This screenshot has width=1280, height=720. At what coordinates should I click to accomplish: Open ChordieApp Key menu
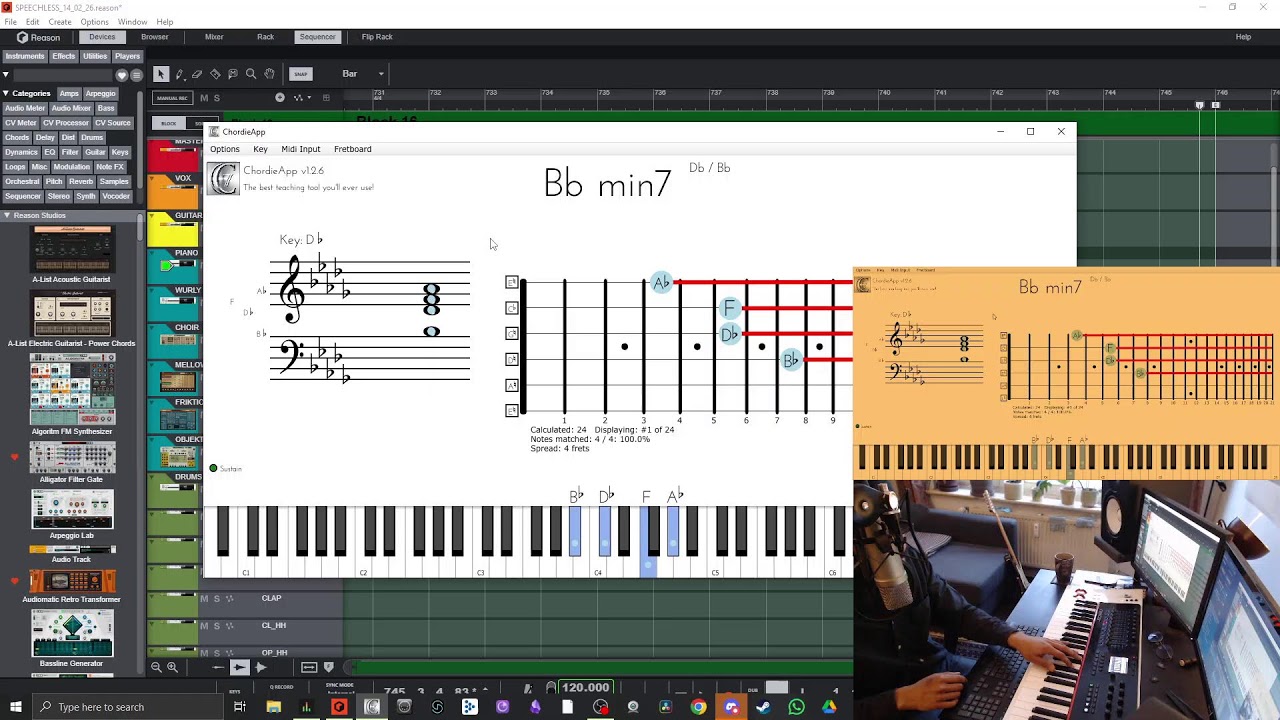pos(260,149)
